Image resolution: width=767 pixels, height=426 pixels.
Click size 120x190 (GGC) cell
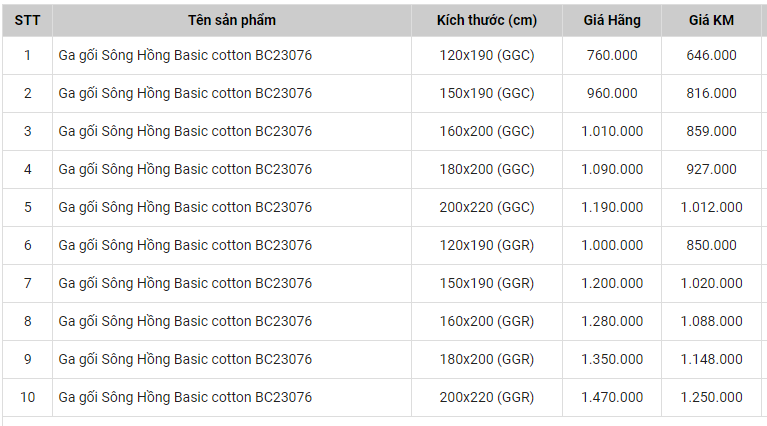[487, 56]
